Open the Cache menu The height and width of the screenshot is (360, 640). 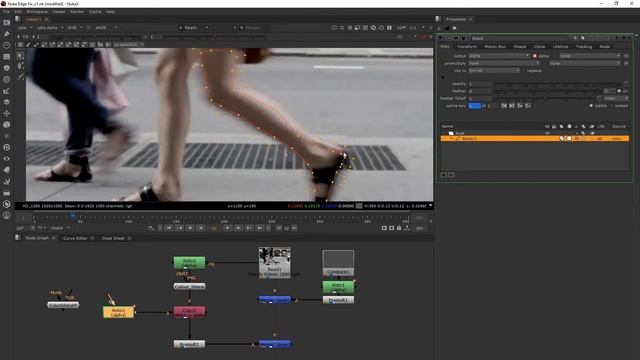(95, 12)
